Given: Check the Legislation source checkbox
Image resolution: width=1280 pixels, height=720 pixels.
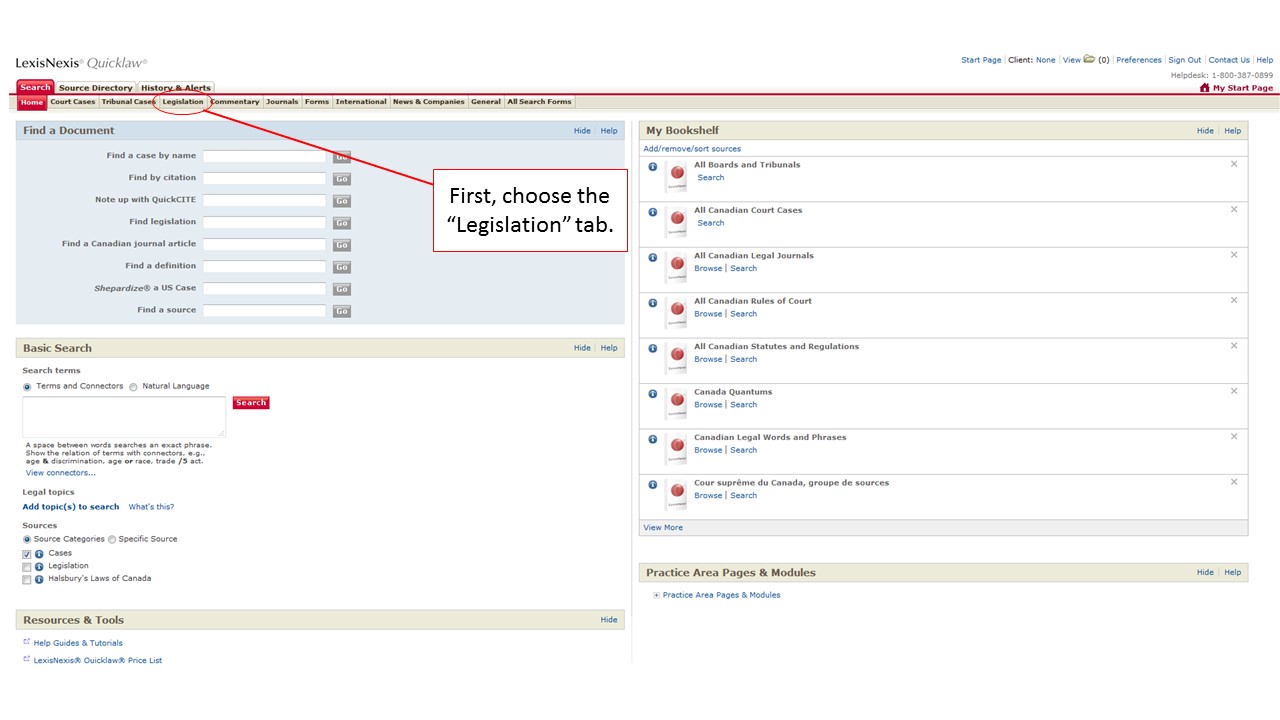Looking at the screenshot, I should (27, 567).
